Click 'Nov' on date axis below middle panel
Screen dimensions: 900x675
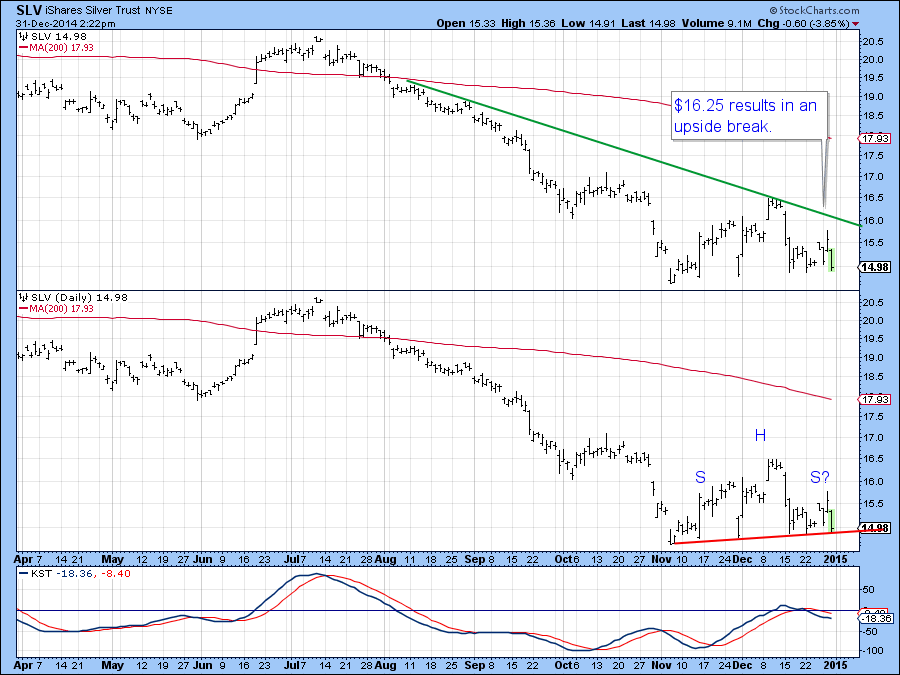coord(662,560)
